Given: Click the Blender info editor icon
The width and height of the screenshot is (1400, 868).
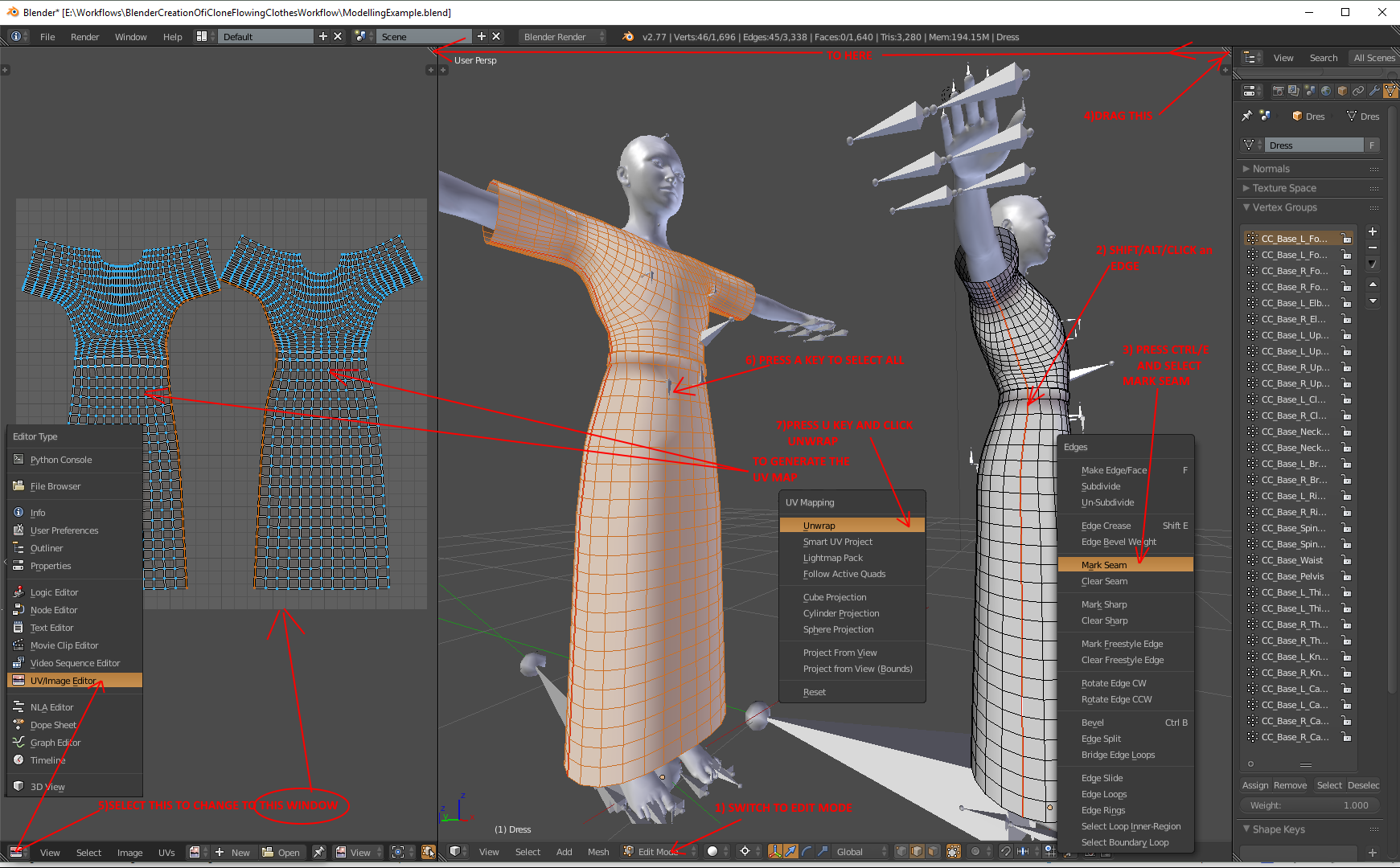Looking at the screenshot, I should [19, 36].
